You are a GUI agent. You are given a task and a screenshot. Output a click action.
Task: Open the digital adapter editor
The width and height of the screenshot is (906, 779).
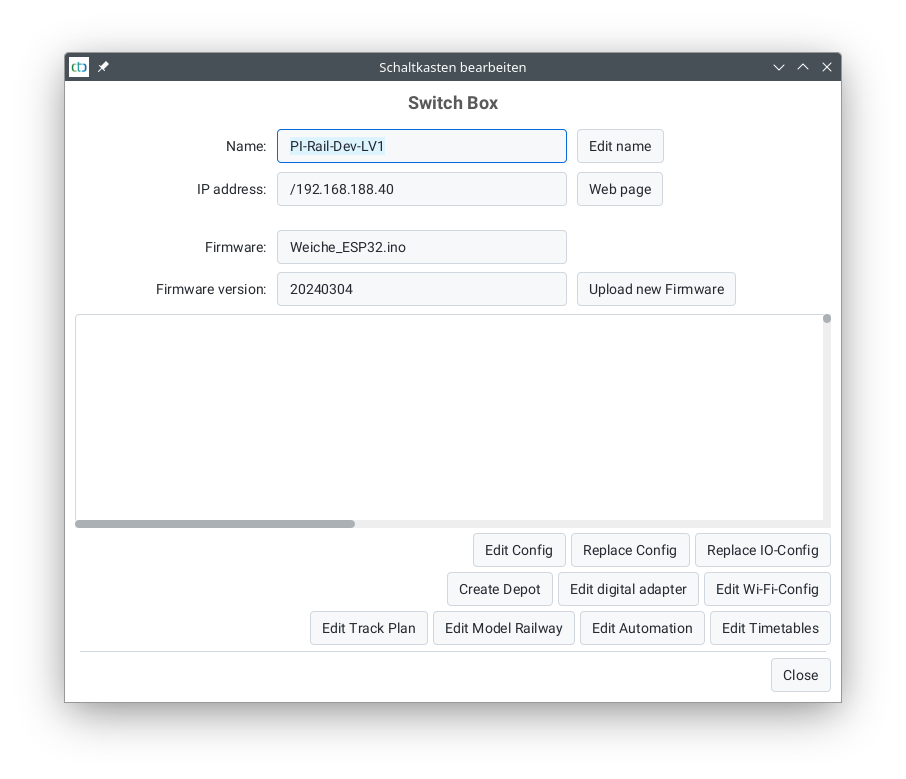(x=628, y=589)
